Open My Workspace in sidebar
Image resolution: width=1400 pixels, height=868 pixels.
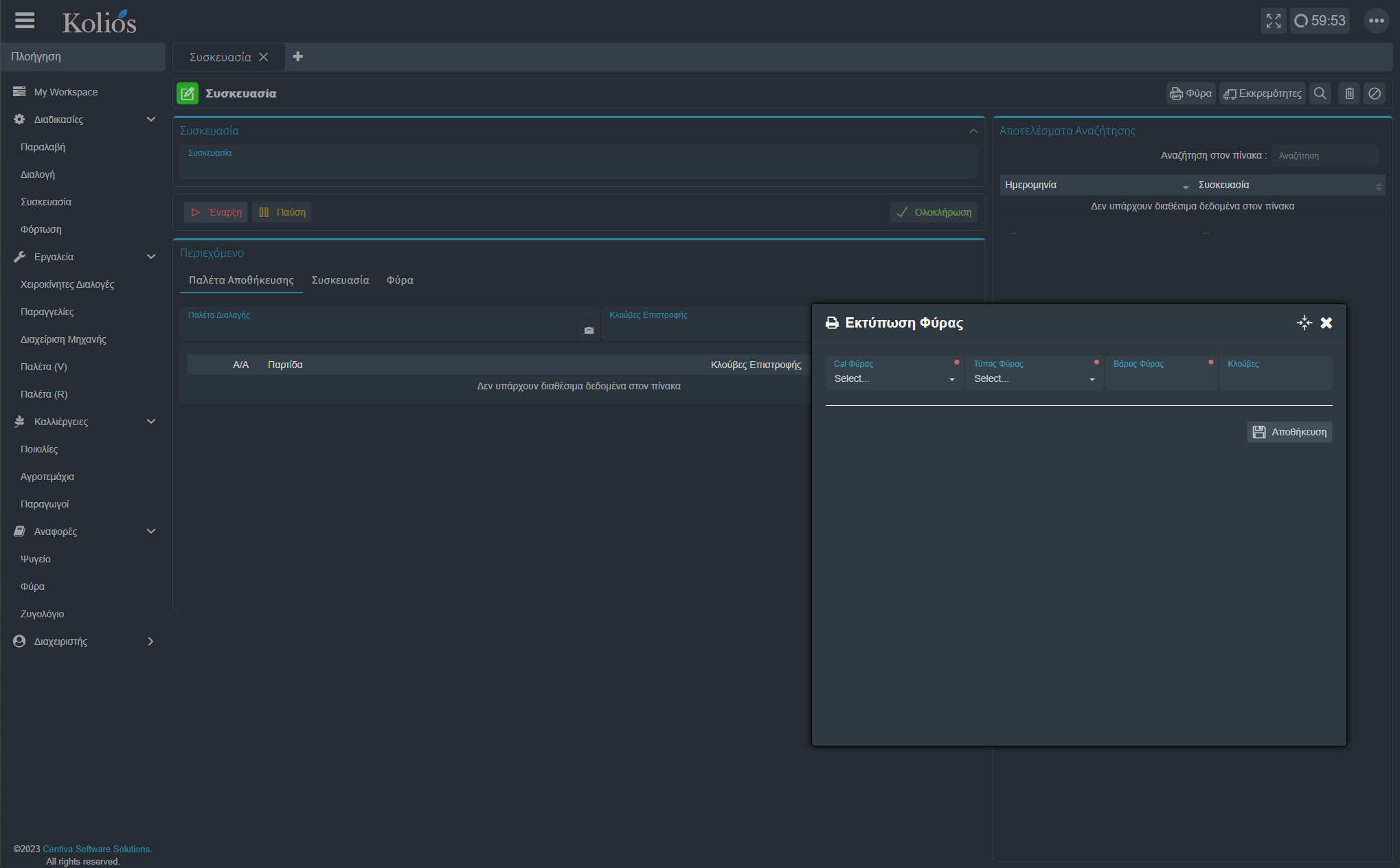[65, 92]
